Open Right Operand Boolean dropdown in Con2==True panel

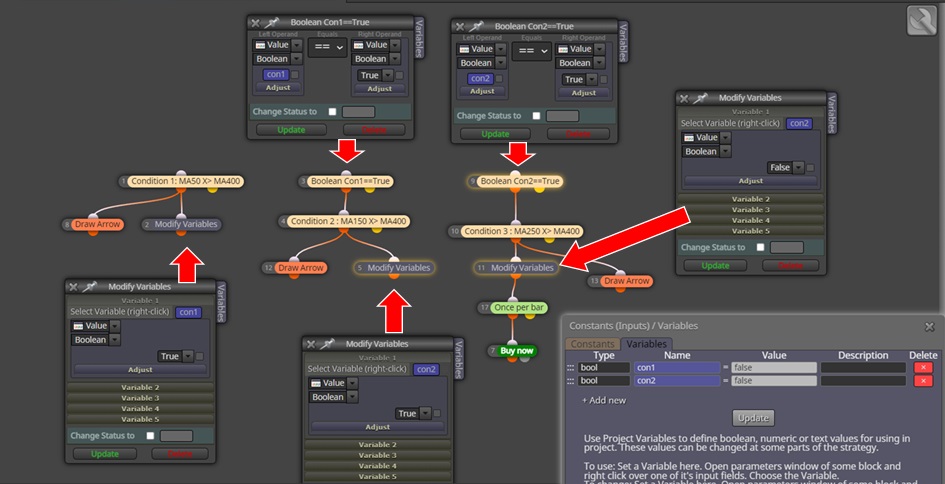(x=599, y=63)
